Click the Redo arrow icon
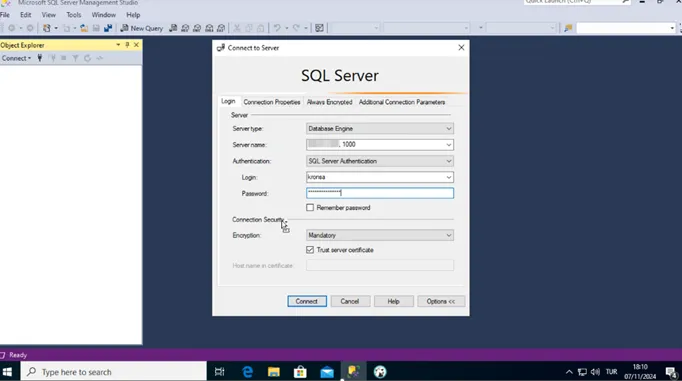682x381 pixels. click(x=296, y=28)
